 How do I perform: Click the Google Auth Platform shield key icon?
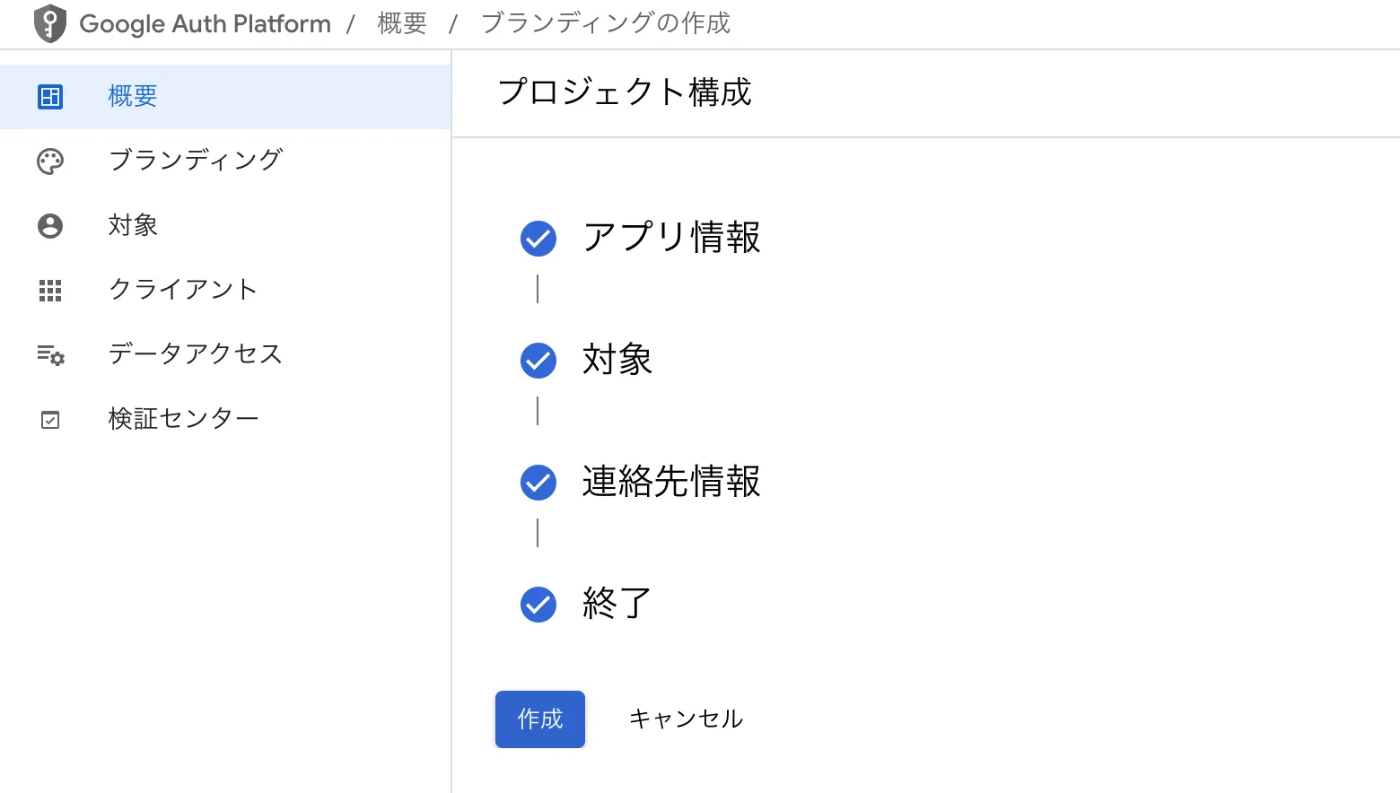tap(50, 24)
